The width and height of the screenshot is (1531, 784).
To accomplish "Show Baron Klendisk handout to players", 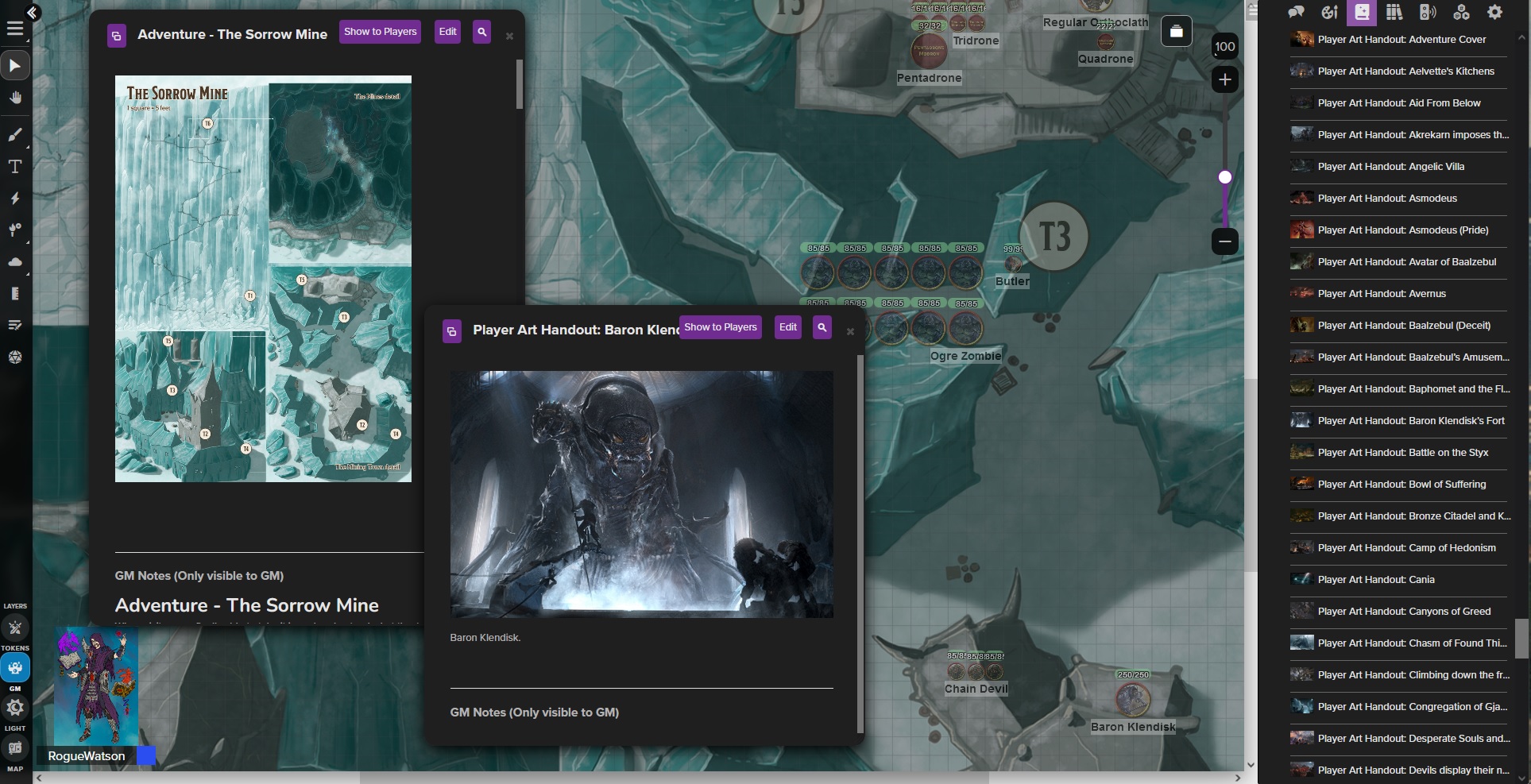I will click(720, 326).
